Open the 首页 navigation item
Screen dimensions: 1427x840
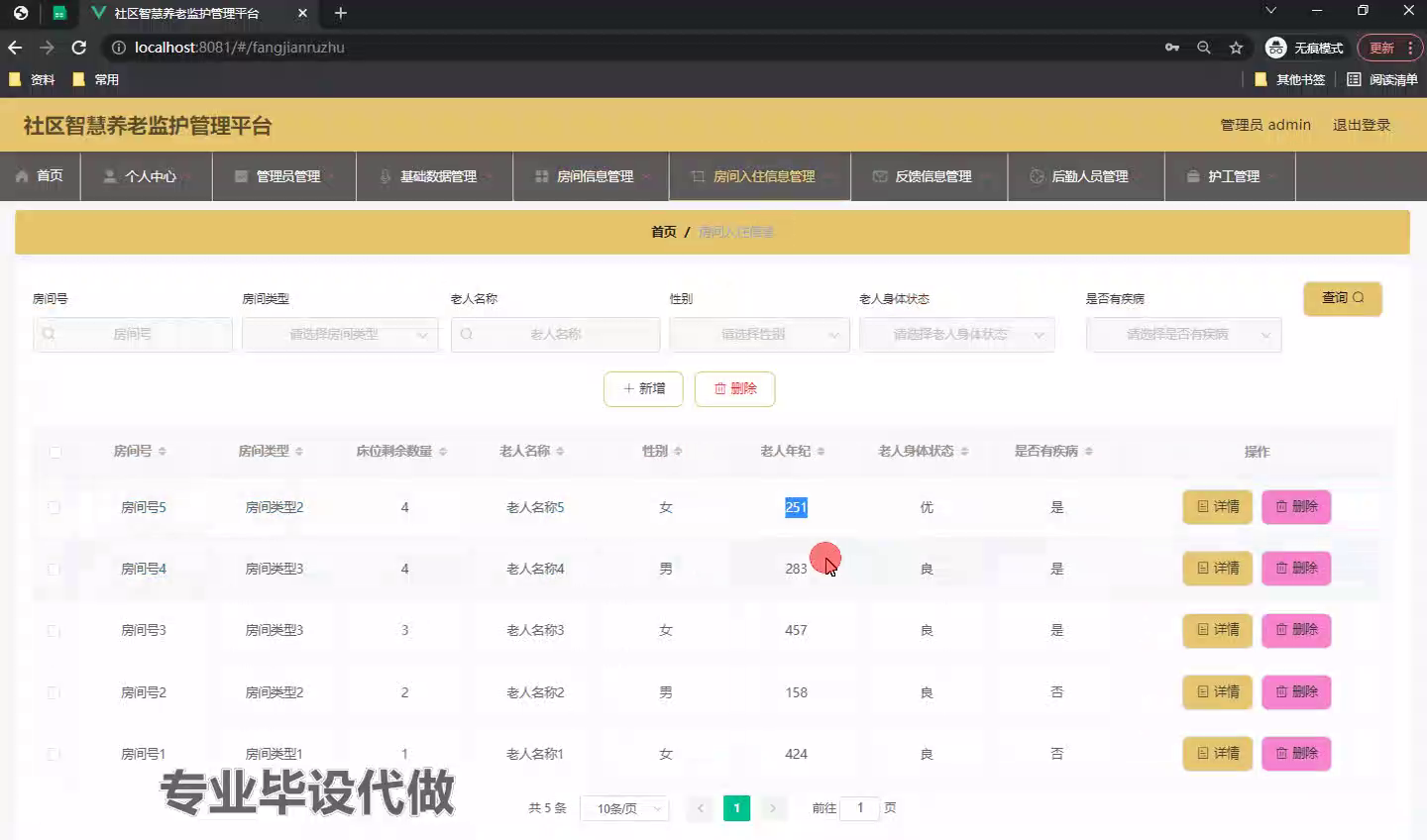tap(40, 176)
